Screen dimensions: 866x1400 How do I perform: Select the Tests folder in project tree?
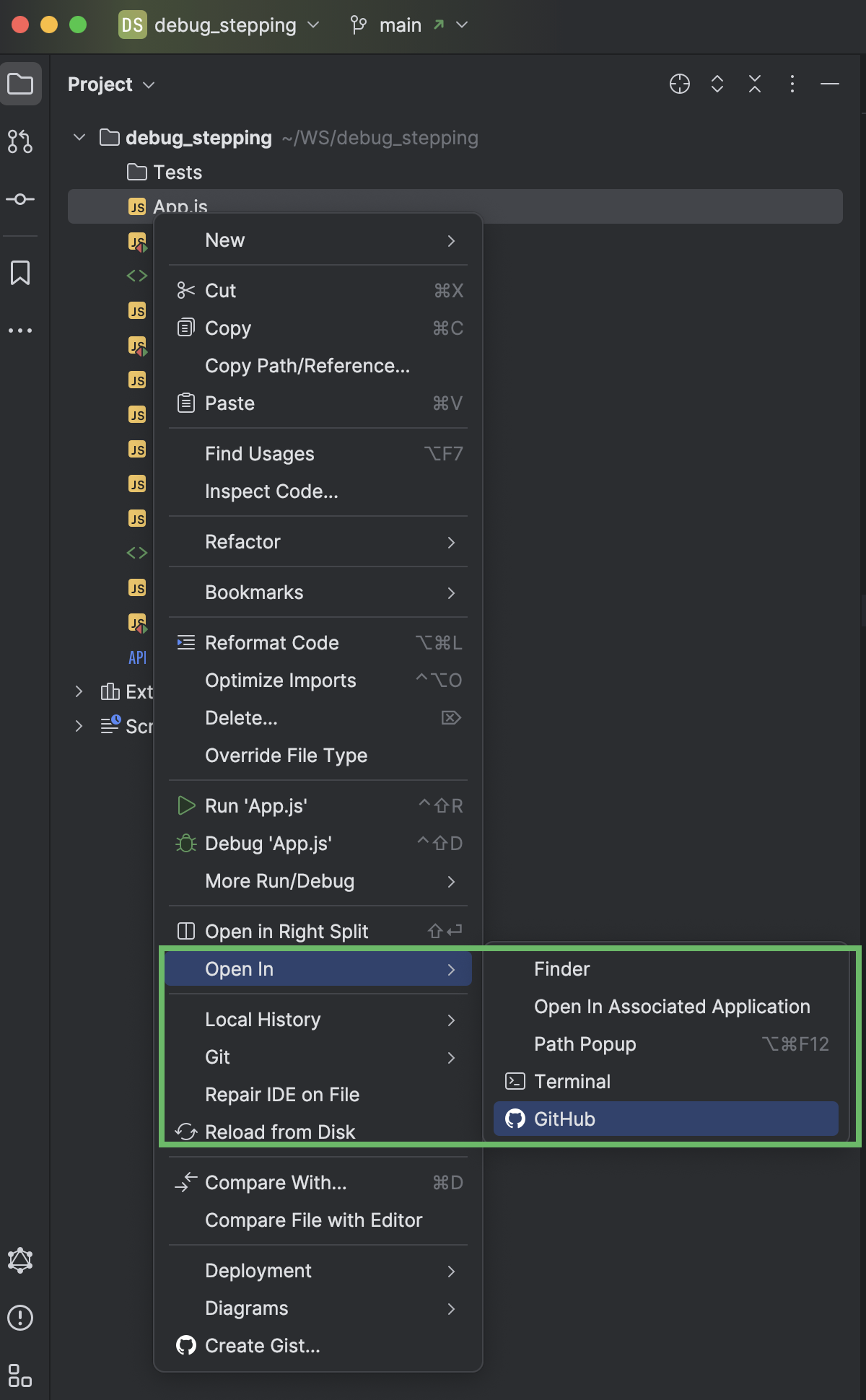point(178,172)
